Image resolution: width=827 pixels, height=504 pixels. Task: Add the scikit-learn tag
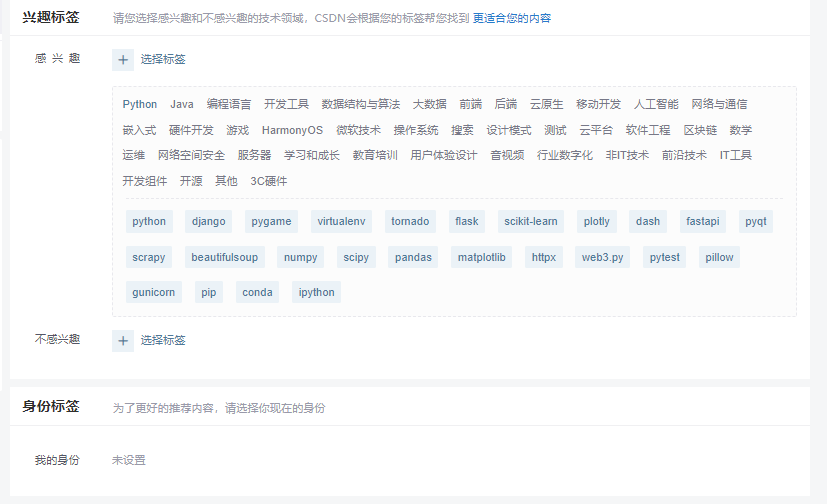(531, 221)
